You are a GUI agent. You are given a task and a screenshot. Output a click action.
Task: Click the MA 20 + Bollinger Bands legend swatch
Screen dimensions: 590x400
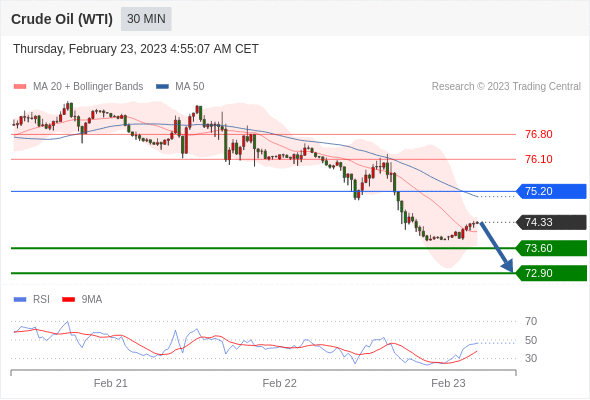20,87
